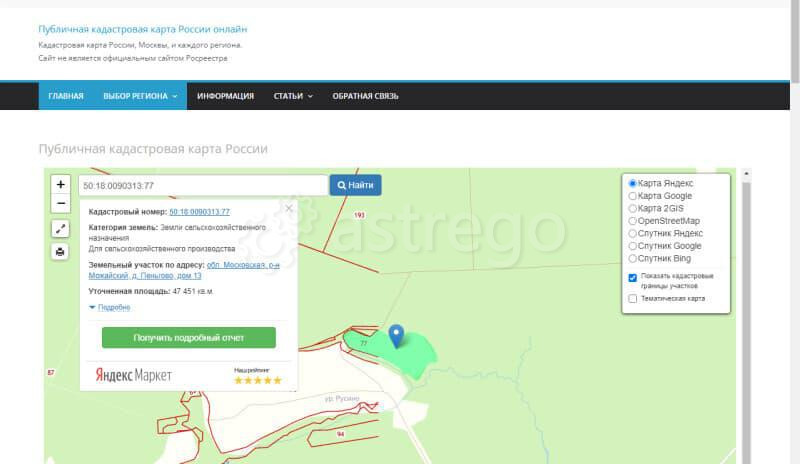Open the Можайский Пеньгово address link

(x=184, y=271)
